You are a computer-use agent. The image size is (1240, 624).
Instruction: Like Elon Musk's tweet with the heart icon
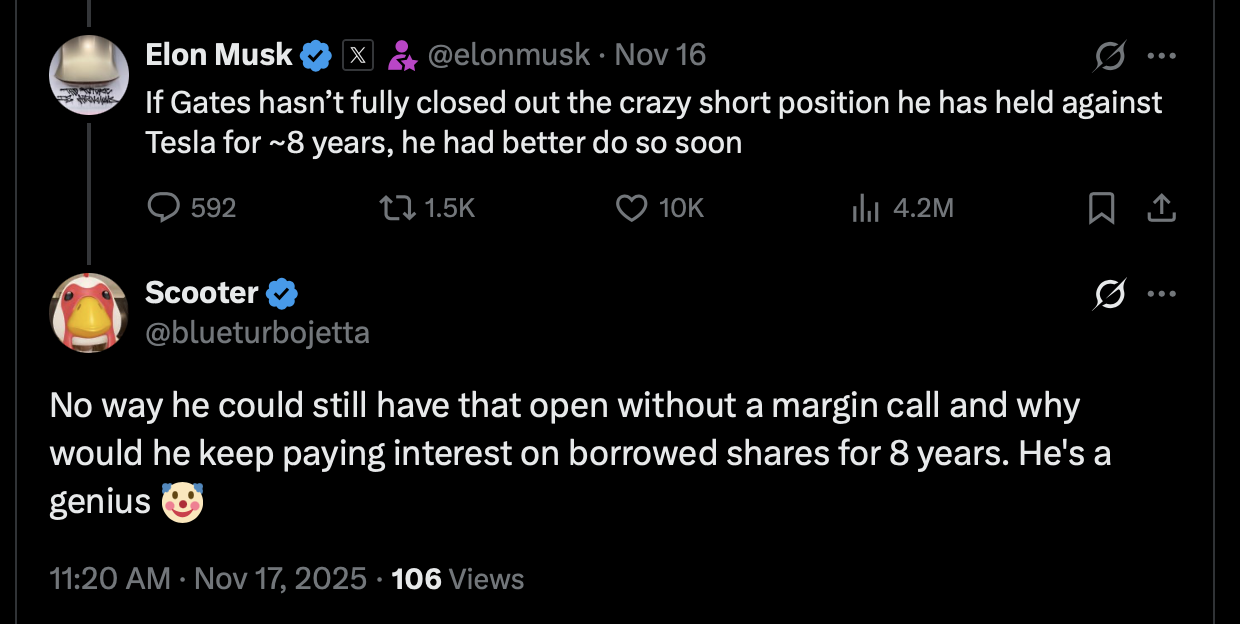click(x=630, y=207)
